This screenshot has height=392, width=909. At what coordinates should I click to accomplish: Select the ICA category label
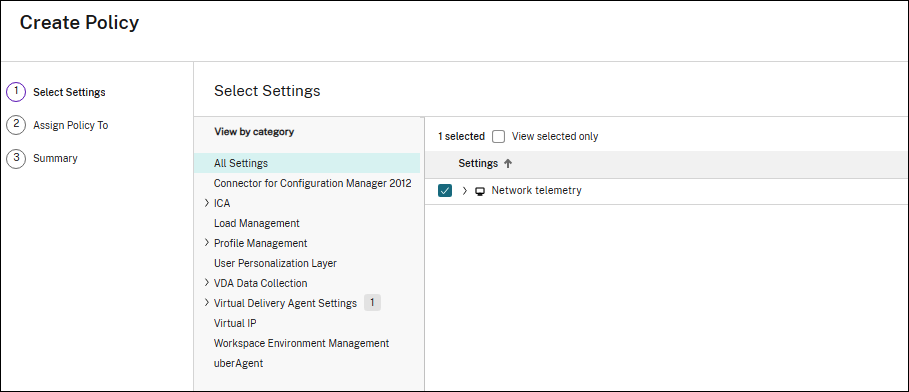pyautogui.click(x=222, y=204)
